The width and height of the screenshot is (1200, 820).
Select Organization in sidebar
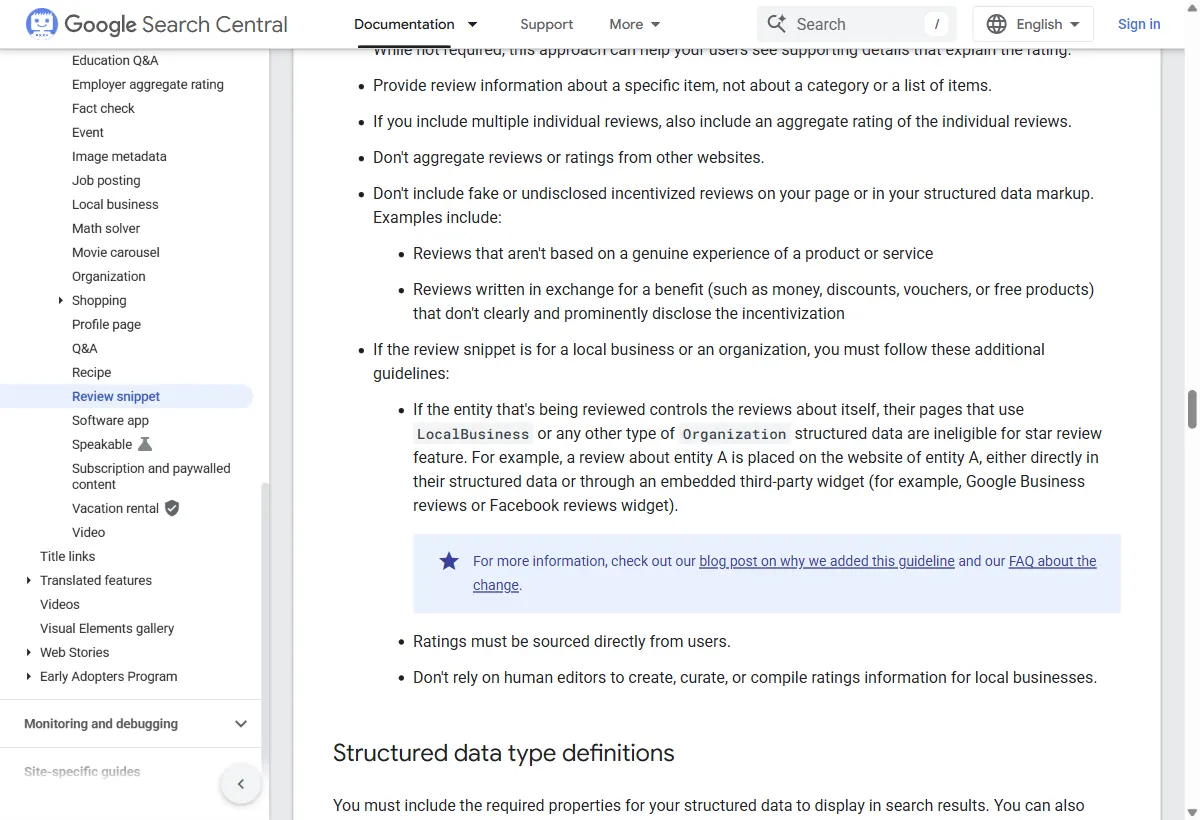tap(109, 276)
